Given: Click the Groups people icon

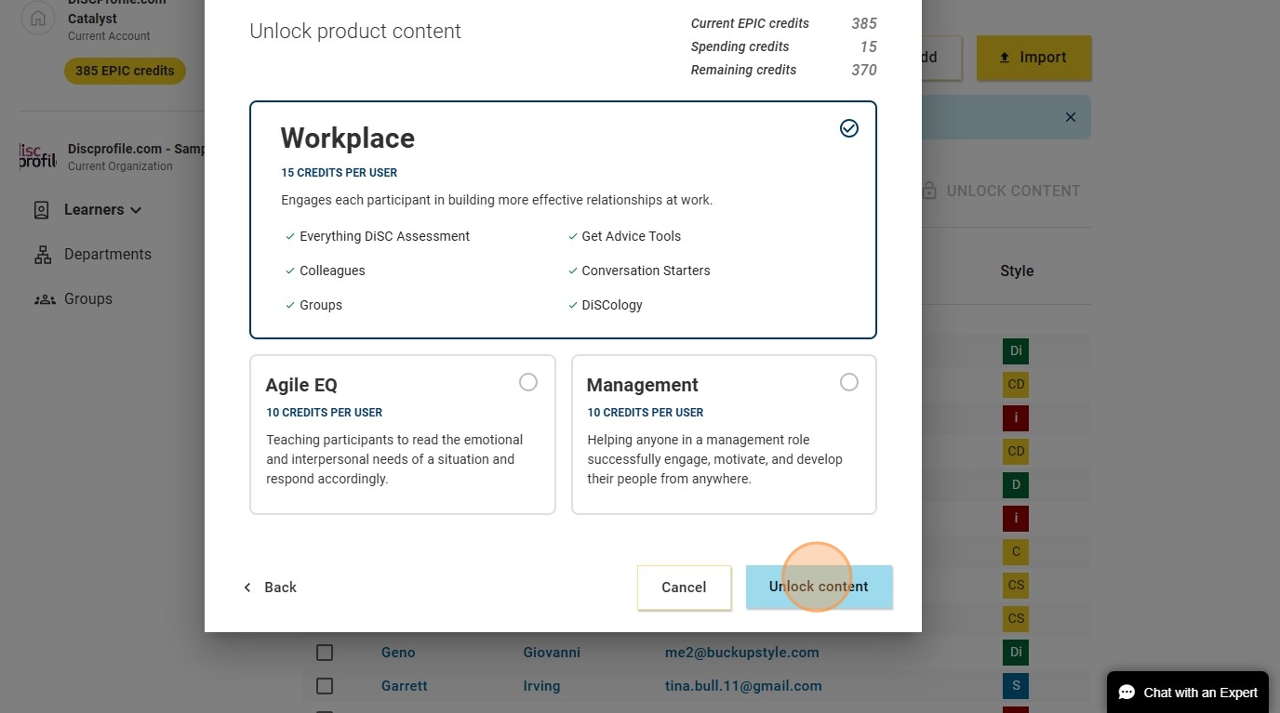Looking at the screenshot, I should (x=45, y=299).
